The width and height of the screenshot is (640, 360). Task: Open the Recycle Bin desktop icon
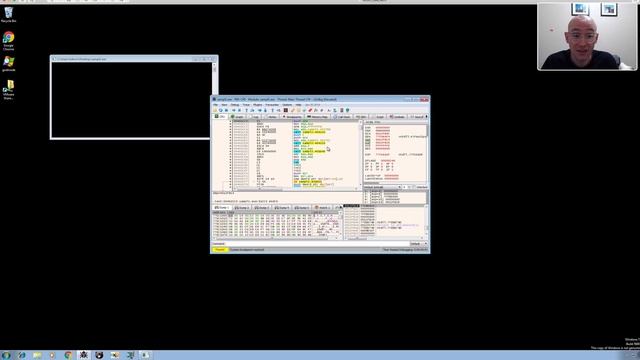9,14
